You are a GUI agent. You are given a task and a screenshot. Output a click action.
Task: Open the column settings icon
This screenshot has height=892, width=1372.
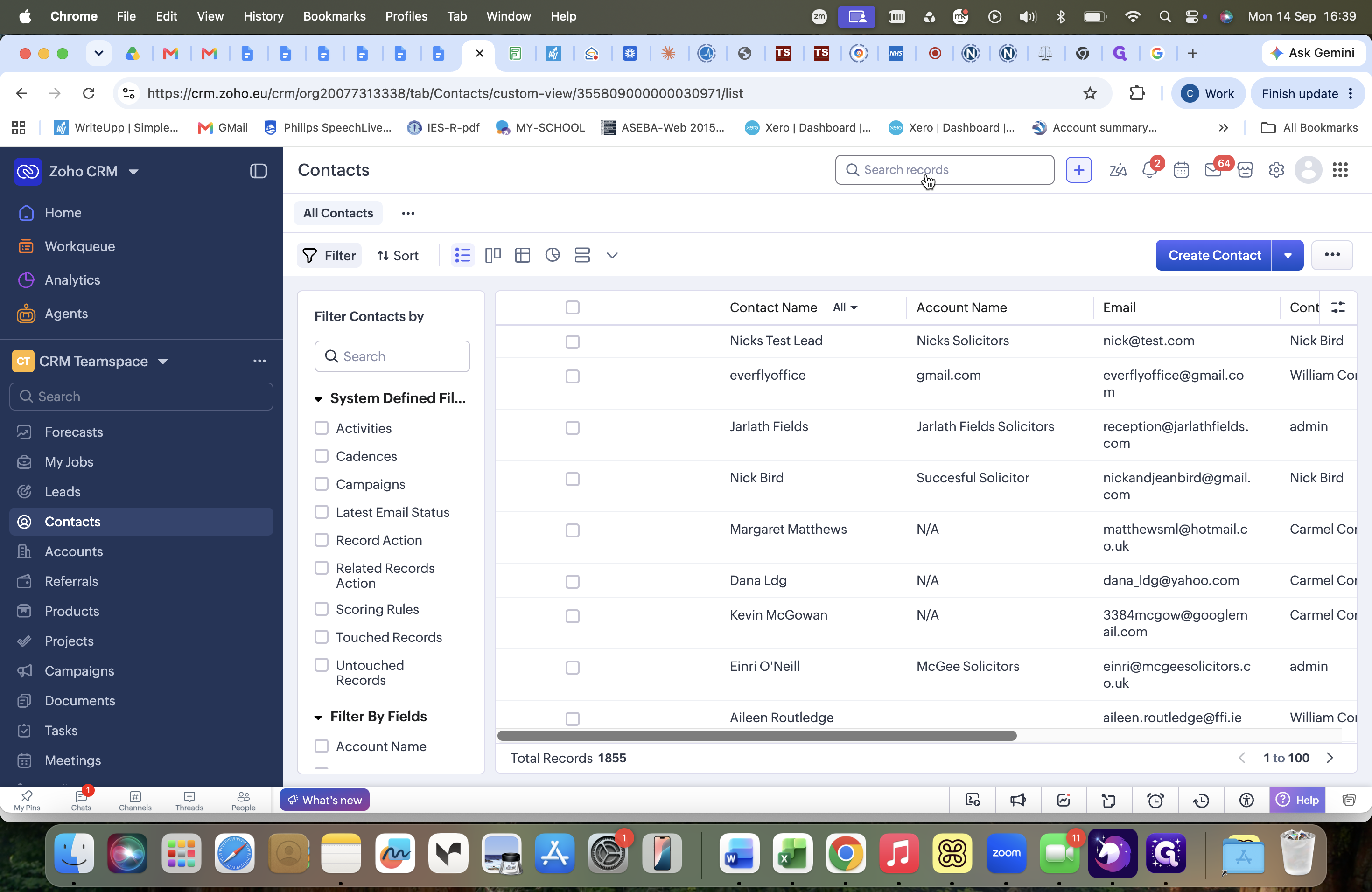click(x=1338, y=307)
